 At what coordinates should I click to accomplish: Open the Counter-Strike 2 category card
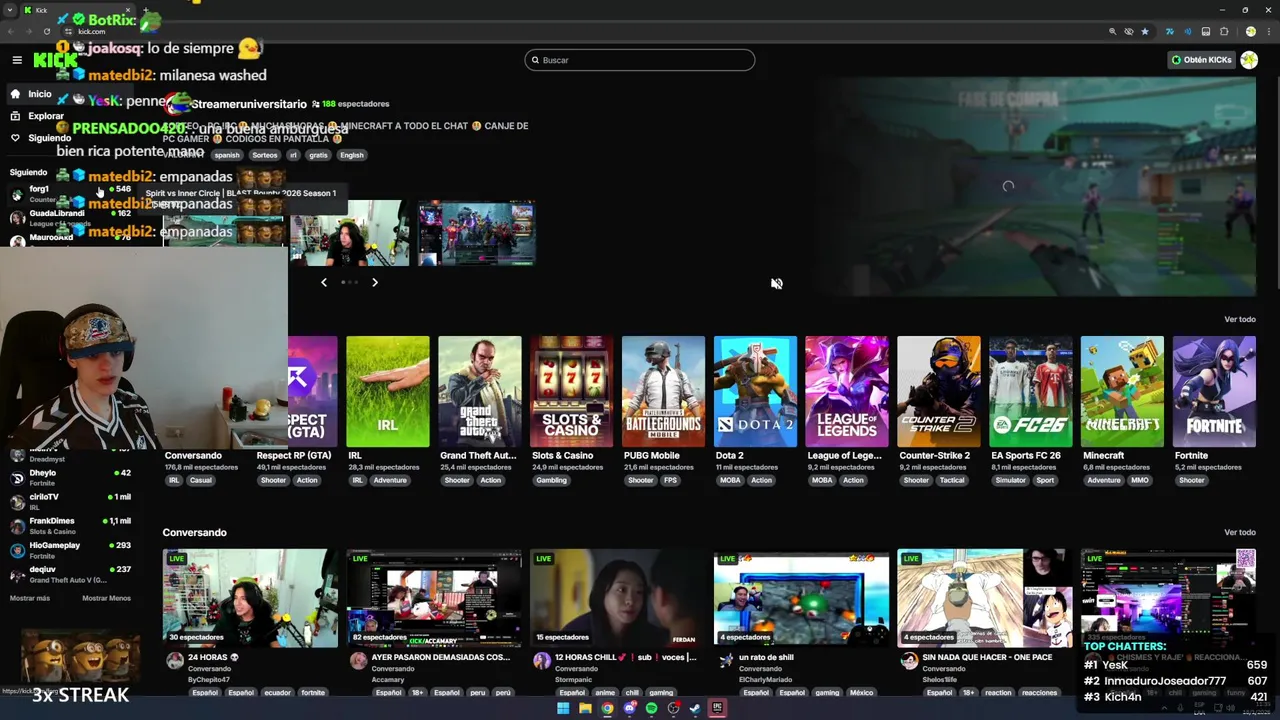tap(938, 391)
